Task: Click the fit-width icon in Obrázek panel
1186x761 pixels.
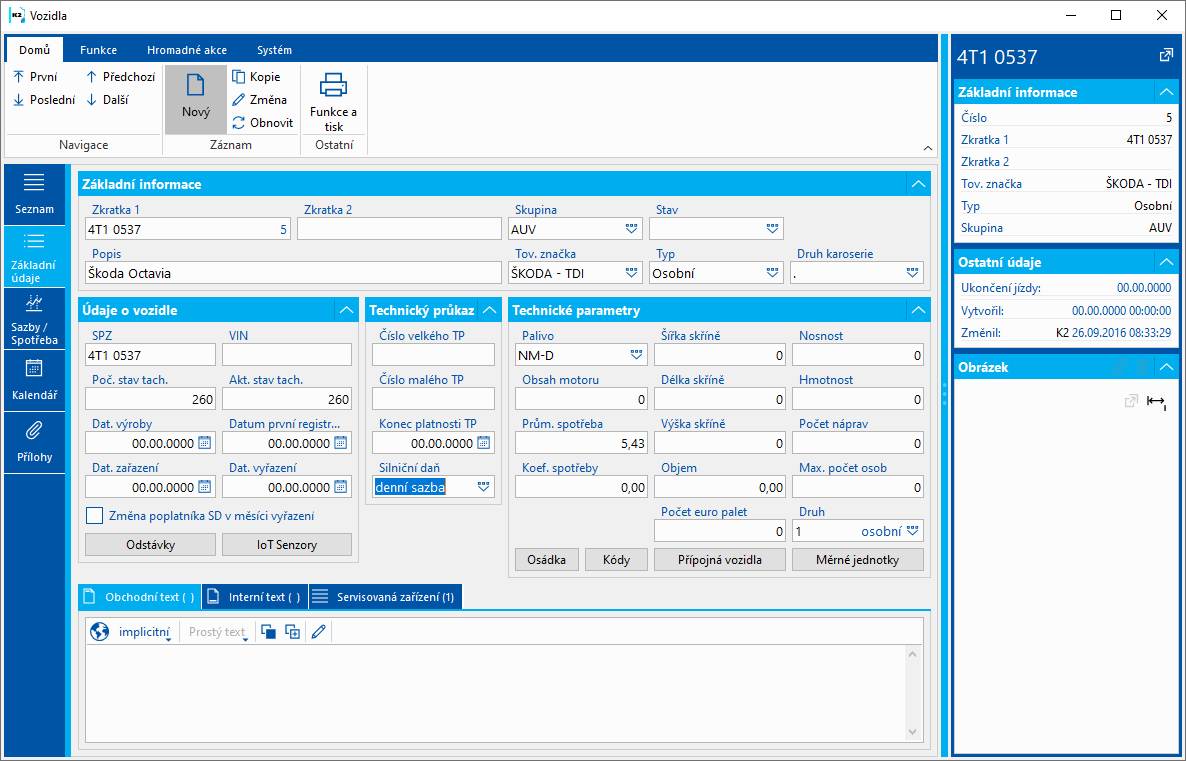Action: [1157, 402]
